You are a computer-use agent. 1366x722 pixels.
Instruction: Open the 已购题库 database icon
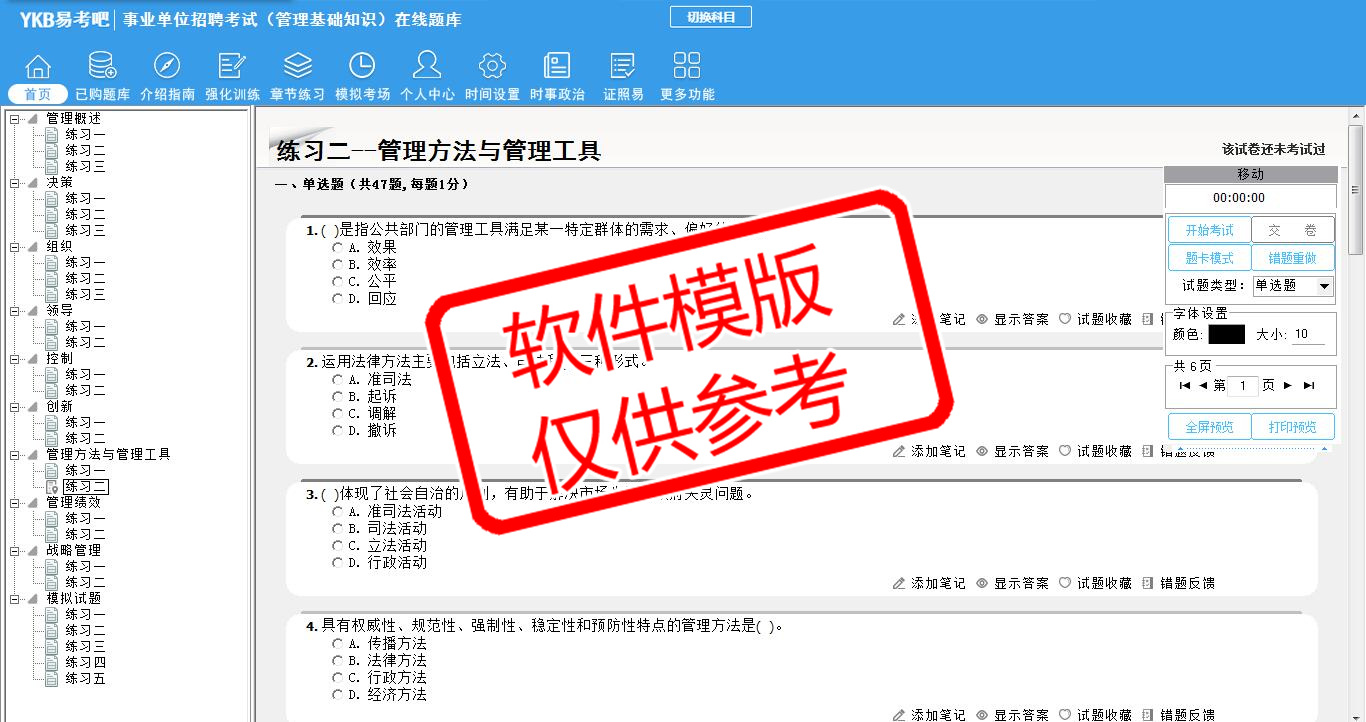[x=102, y=67]
